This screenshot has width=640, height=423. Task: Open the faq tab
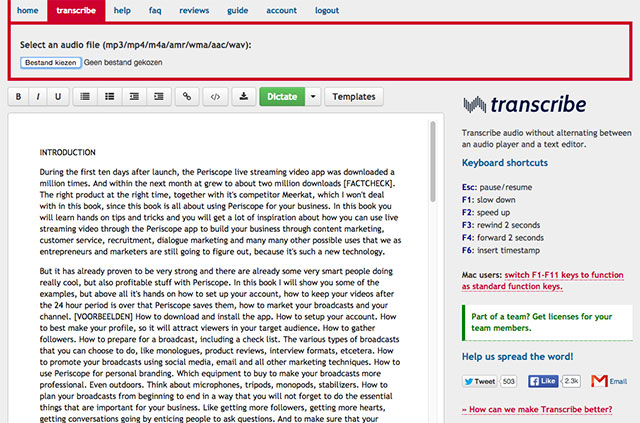point(155,11)
